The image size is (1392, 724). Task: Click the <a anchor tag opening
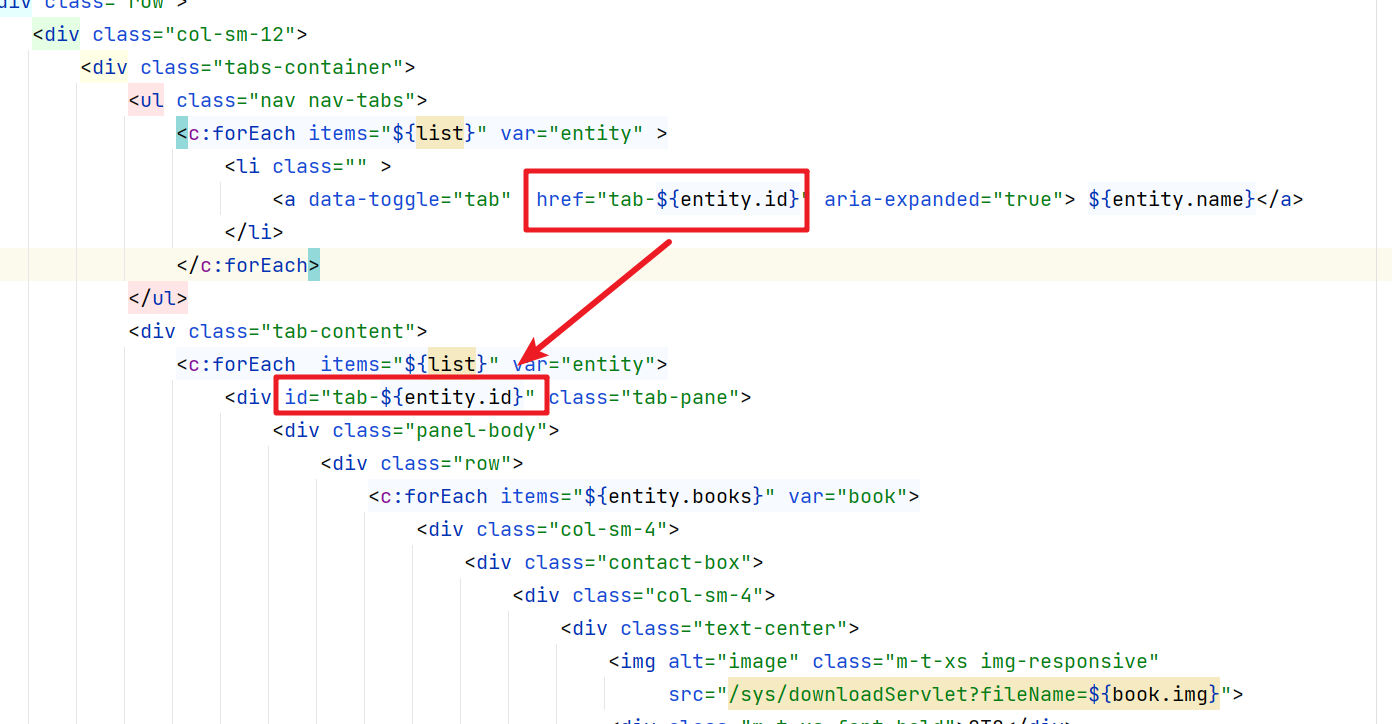click(284, 200)
